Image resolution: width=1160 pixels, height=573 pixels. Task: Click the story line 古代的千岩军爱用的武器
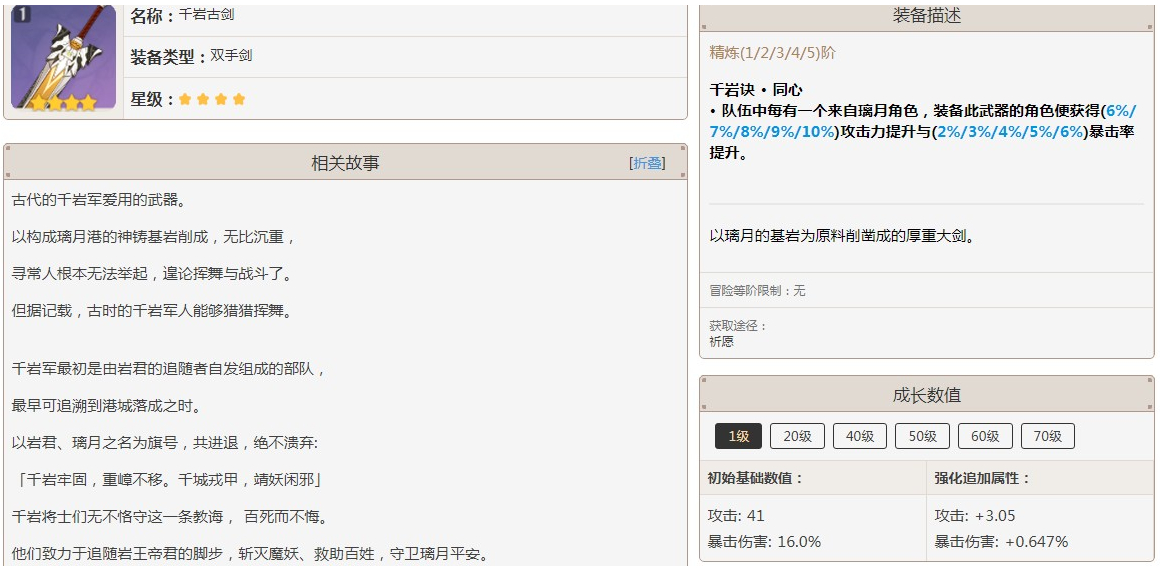[x=101, y=200]
